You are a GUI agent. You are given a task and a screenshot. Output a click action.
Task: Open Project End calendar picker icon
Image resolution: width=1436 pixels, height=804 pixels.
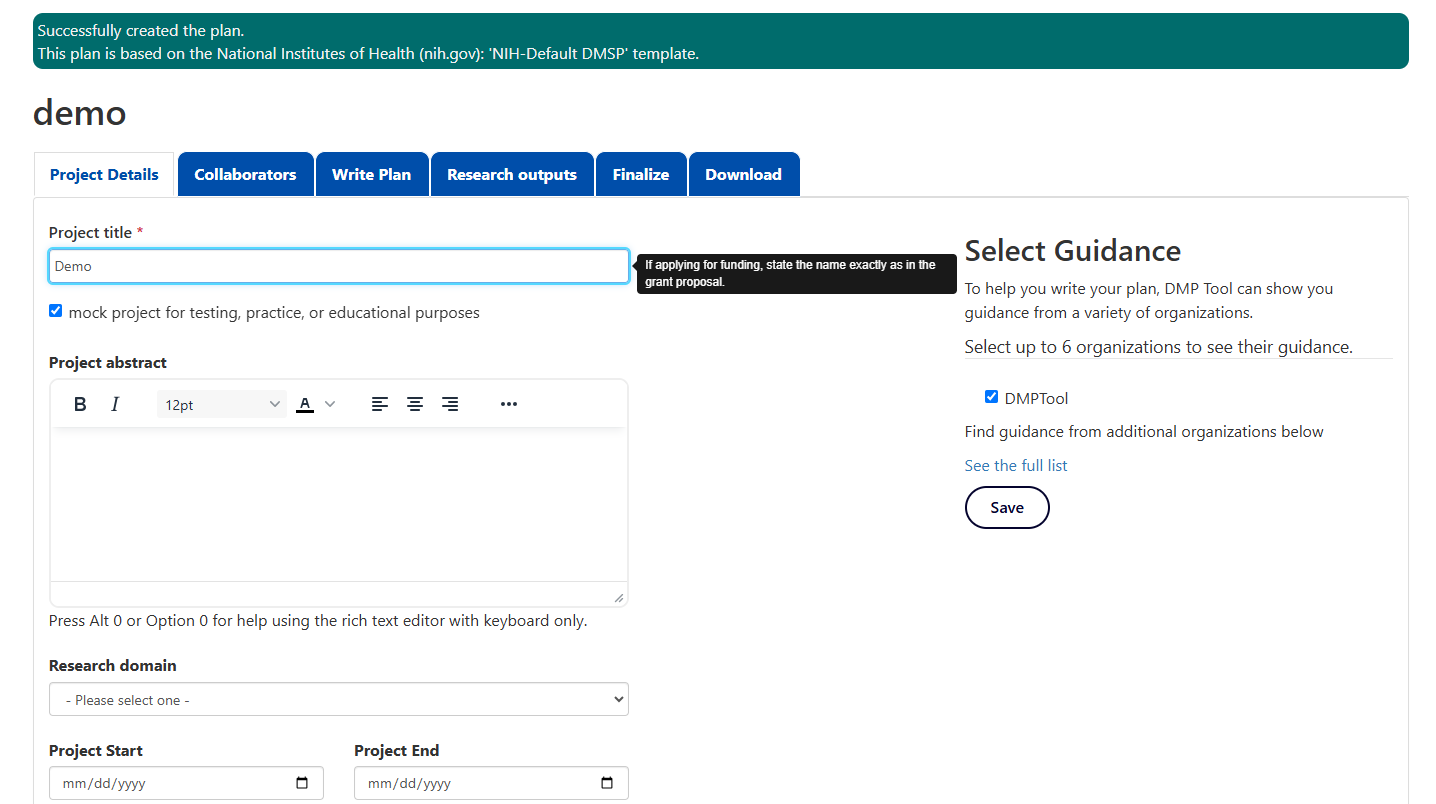click(x=607, y=783)
